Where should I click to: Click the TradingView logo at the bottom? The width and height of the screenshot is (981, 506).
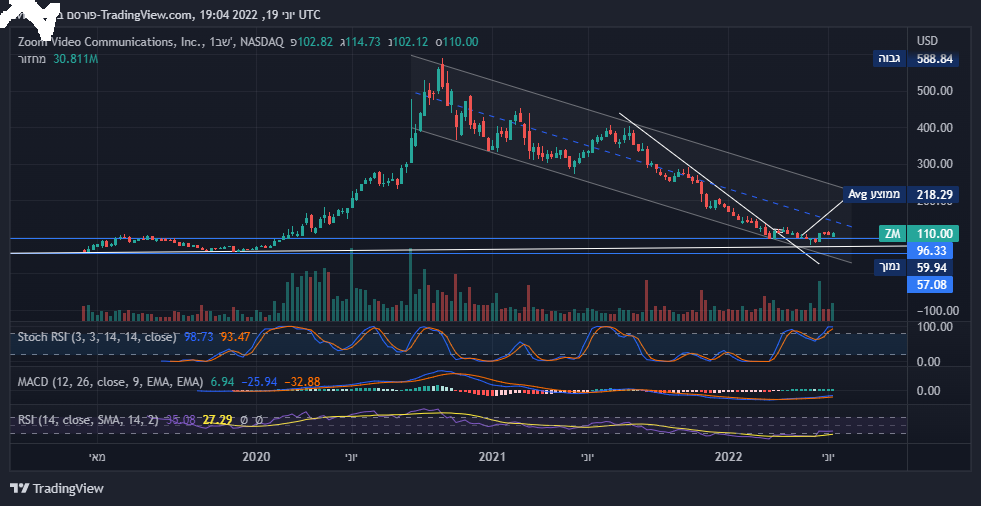click(x=57, y=488)
